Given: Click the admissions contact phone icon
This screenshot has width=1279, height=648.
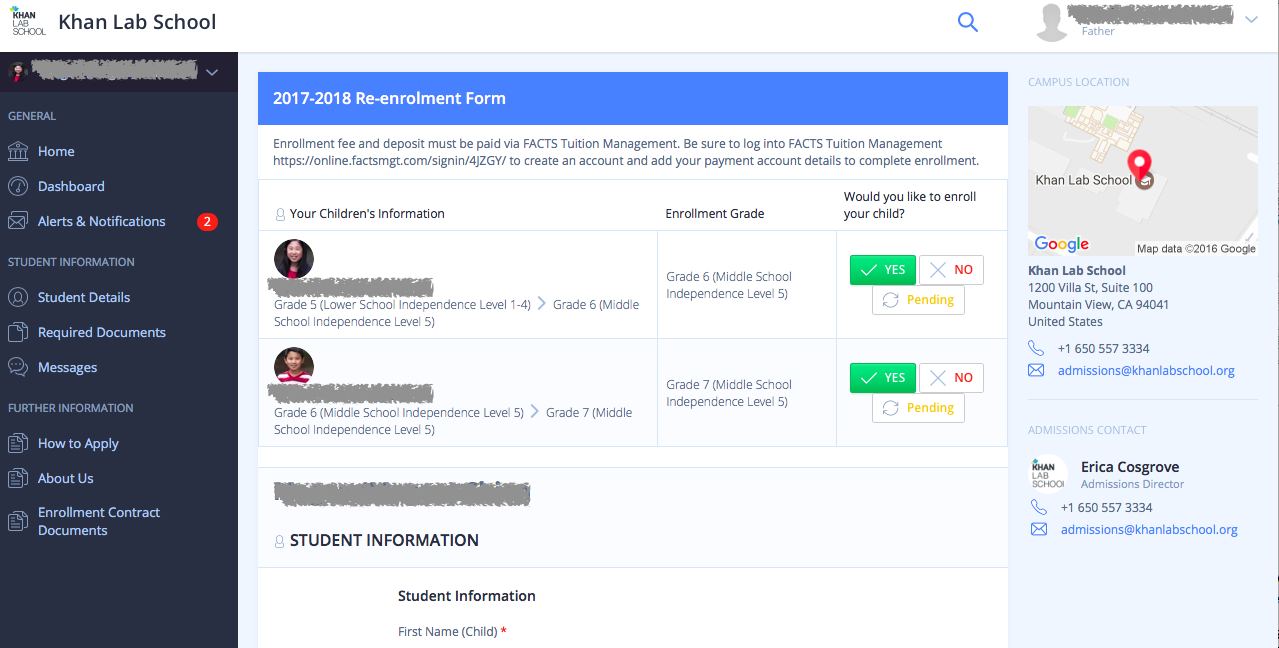Looking at the screenshot, I should [x=1039, y=508].
